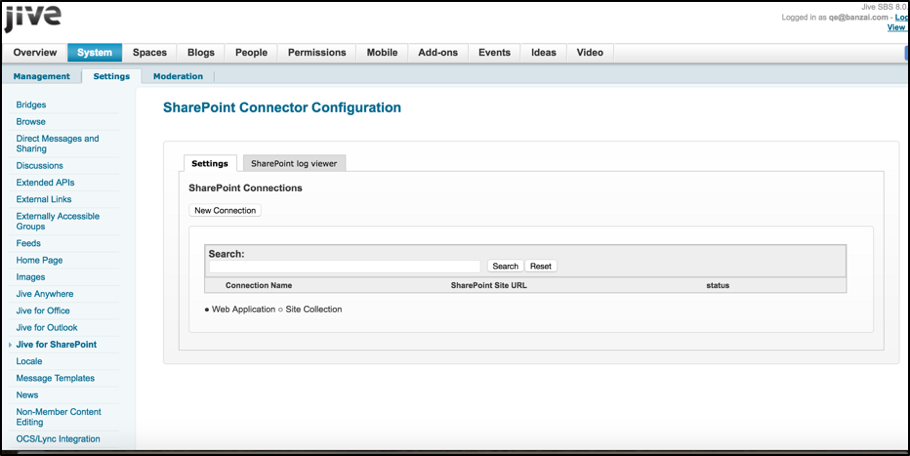
Task: Open Extended APIs settings
Action: [45, 182]
